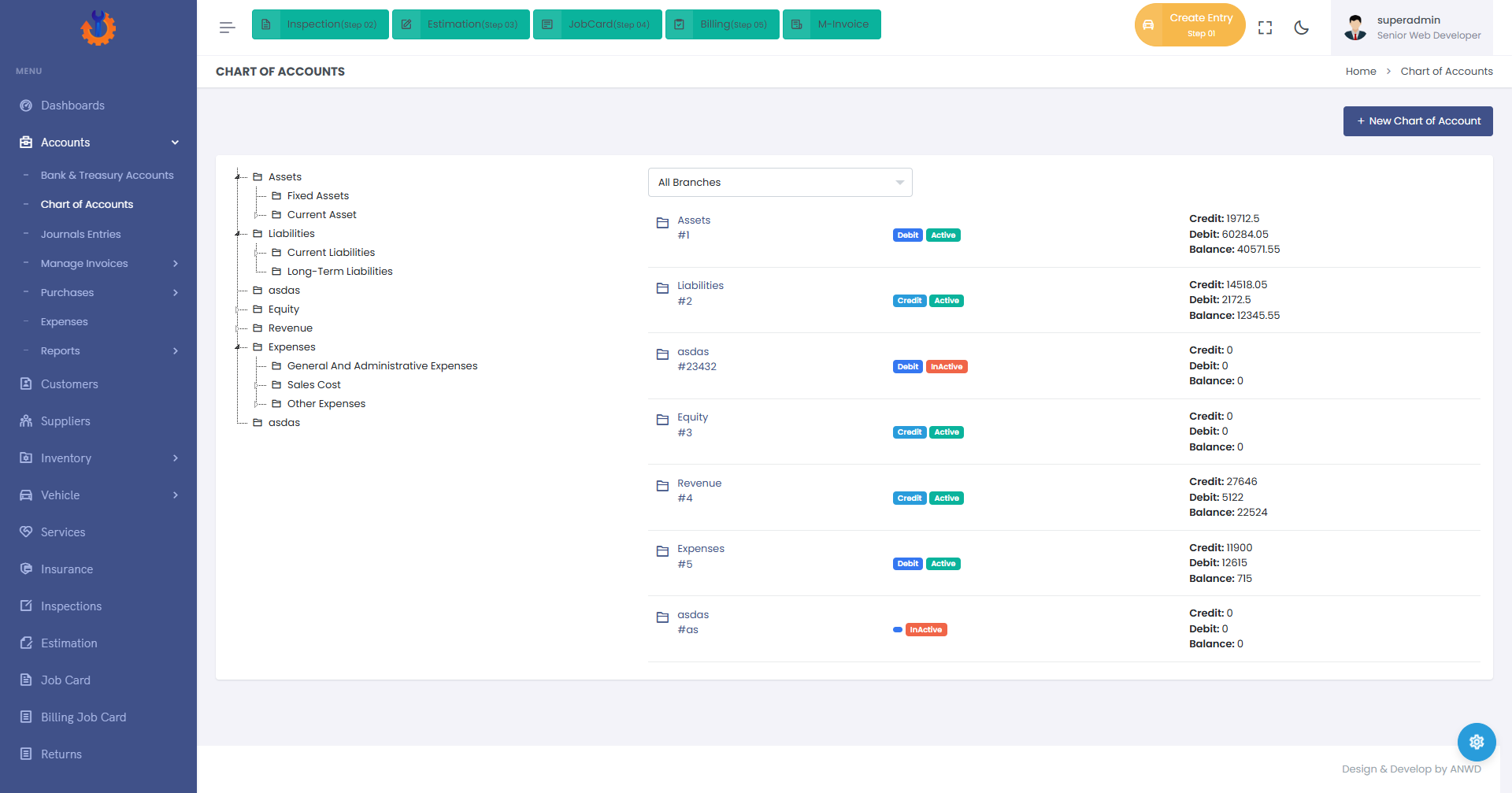Screen dimensions: 1512x793
Task: Click folder icon of Expenses #5 row
Action: [x=663, y=551]
